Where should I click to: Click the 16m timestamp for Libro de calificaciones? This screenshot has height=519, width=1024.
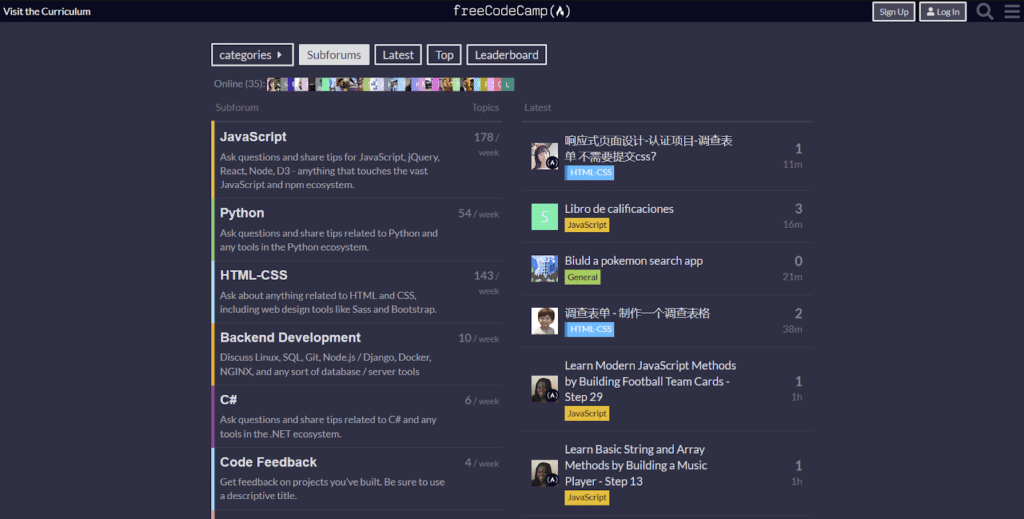[792, 225]
